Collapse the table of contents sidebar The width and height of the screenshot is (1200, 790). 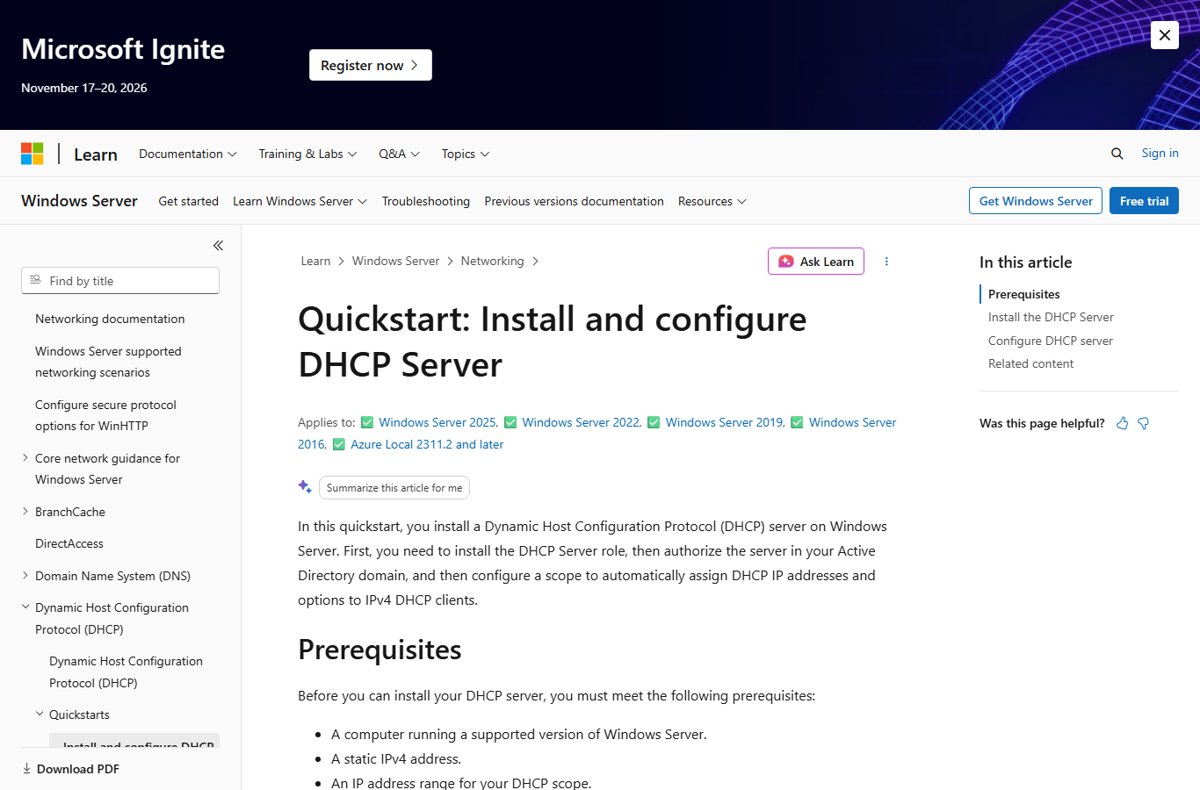[x=218, y=245]
